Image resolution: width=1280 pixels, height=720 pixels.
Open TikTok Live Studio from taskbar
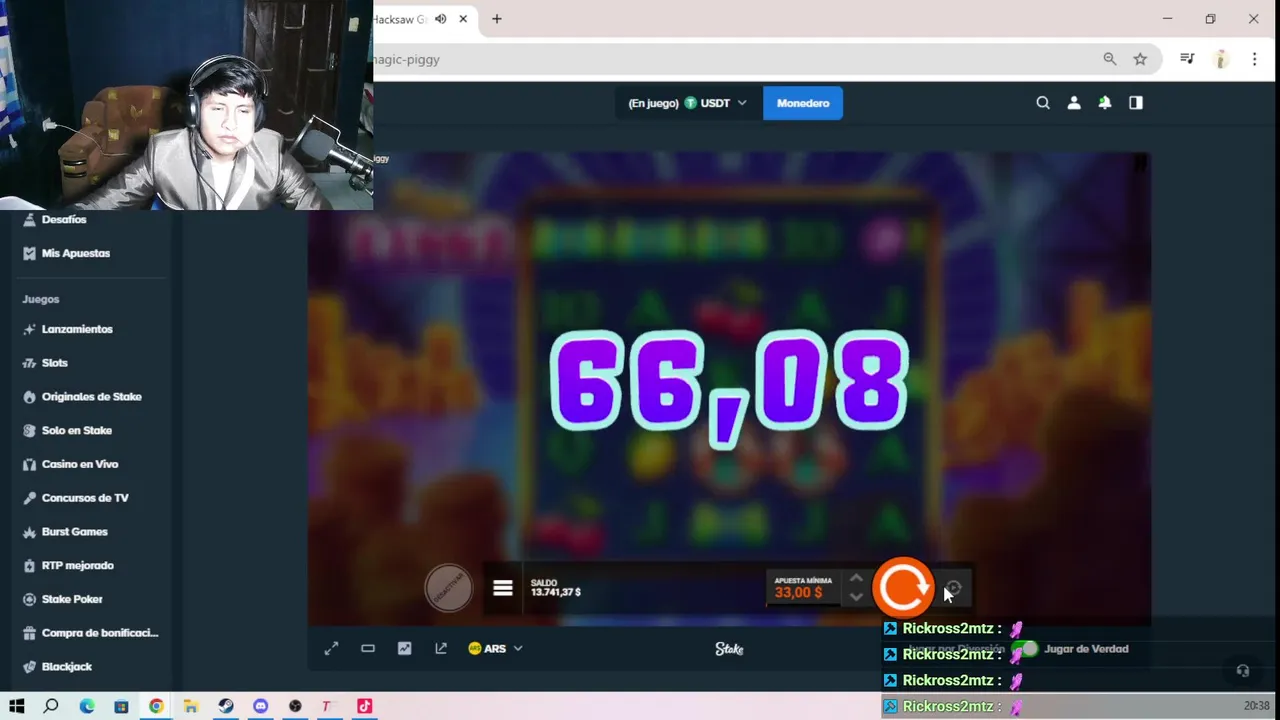click(x=364, y=706)
